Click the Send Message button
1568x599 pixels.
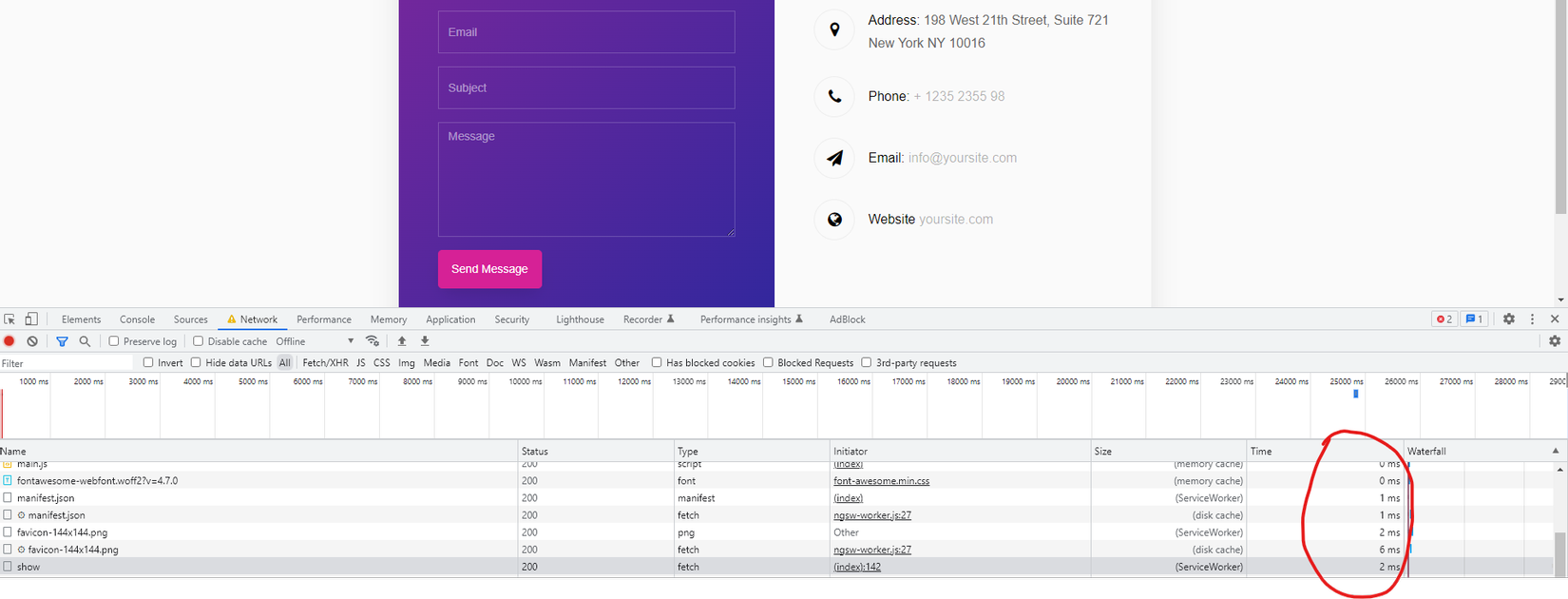[x=489, y=269]
